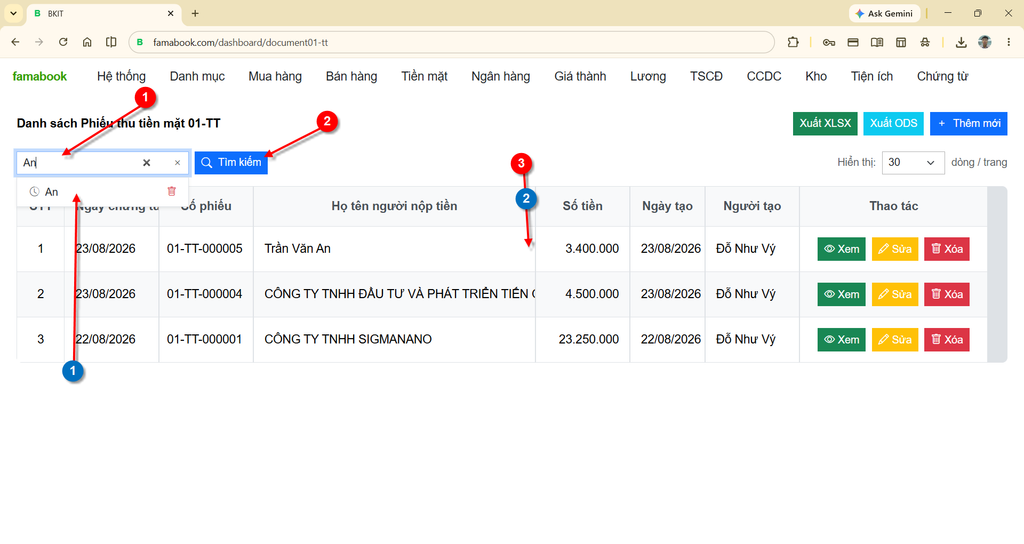Open the browser home page
The height and width of the screenshot is (544, 1024).
pos(87,42)
